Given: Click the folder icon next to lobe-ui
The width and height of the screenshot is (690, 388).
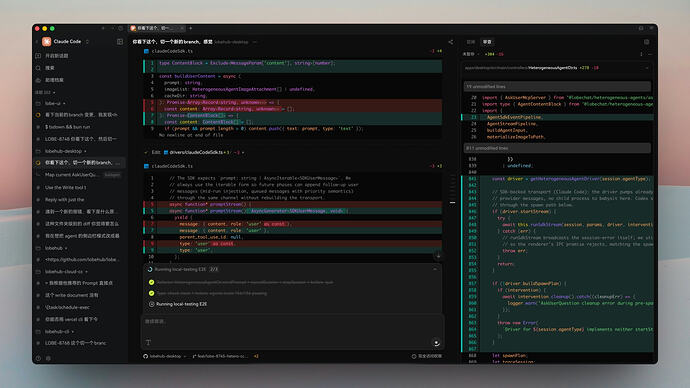Looking at the screenshot, I should pos(38,103).
